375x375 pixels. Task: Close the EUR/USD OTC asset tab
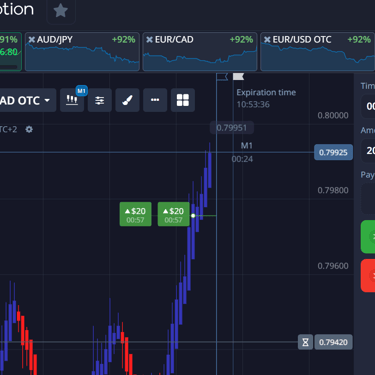point(267,40)
